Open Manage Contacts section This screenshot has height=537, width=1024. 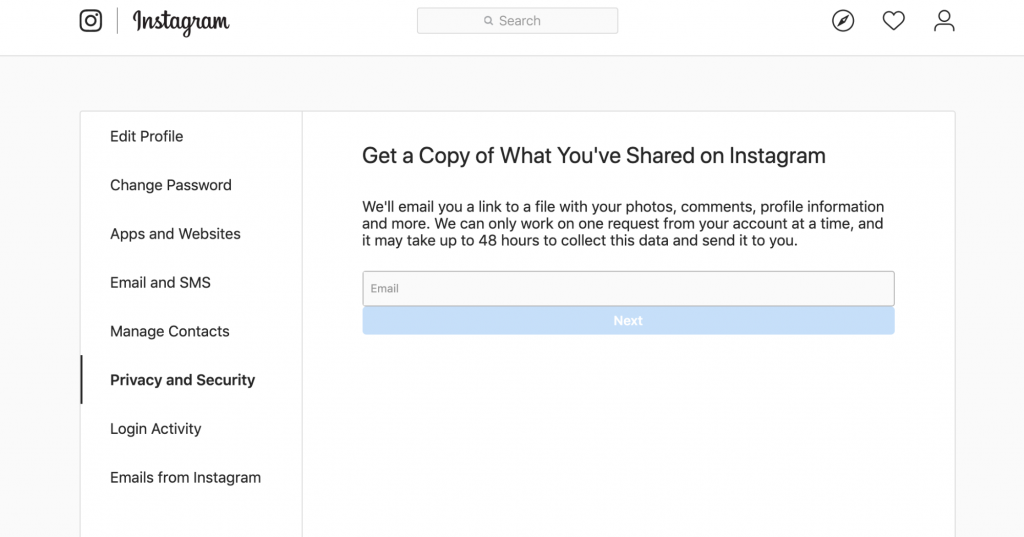(169, 331)
